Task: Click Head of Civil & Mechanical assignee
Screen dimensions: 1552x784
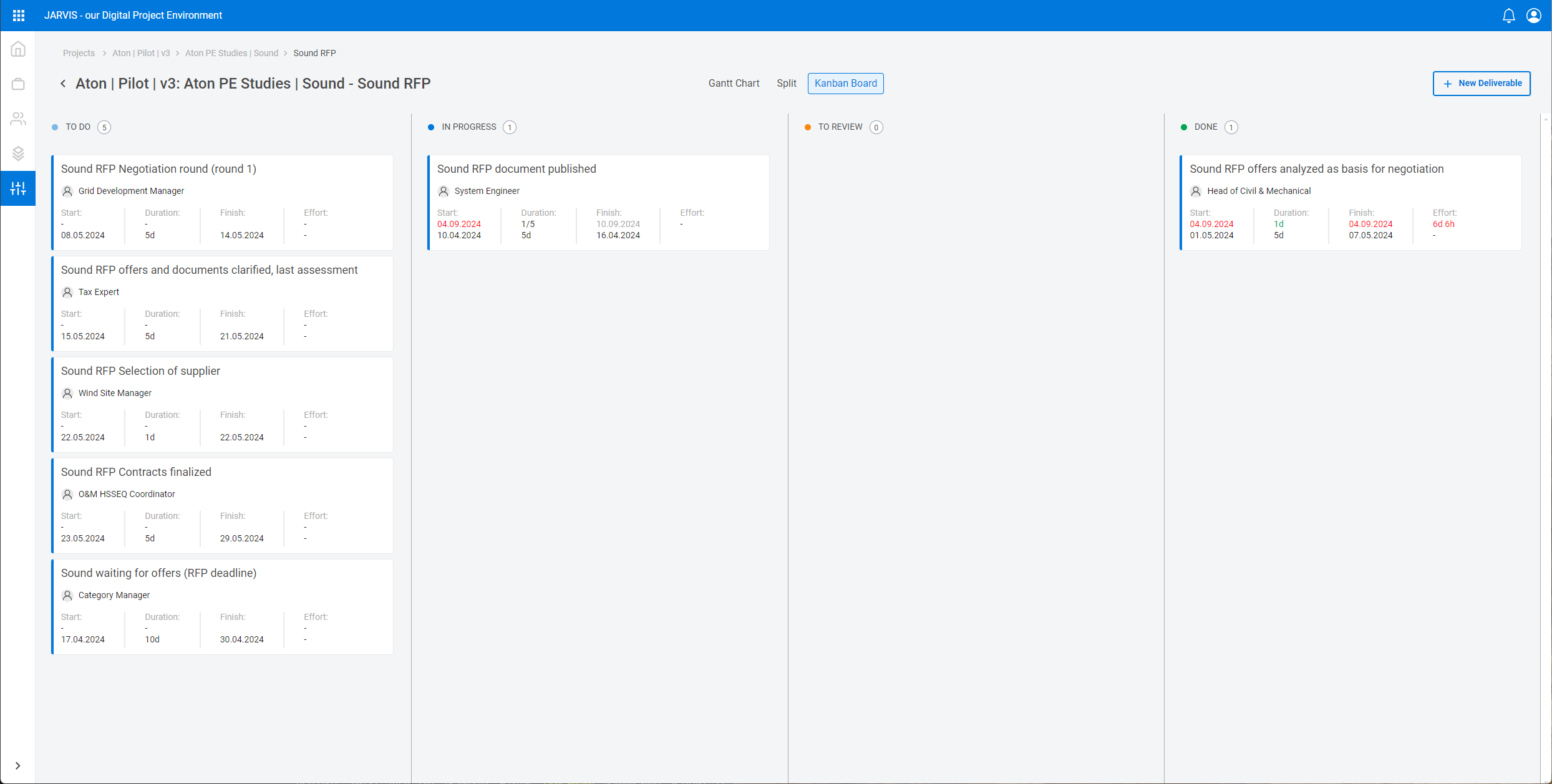Action: (1259, 191)
